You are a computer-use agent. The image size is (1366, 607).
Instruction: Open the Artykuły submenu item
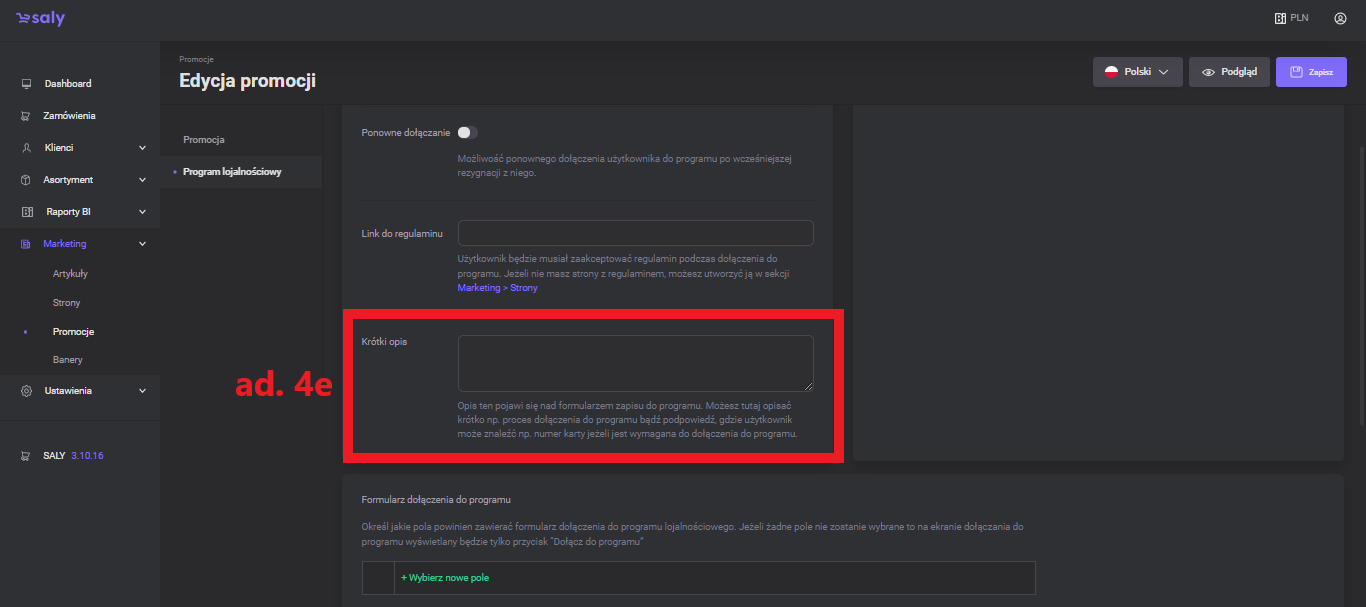70,273
